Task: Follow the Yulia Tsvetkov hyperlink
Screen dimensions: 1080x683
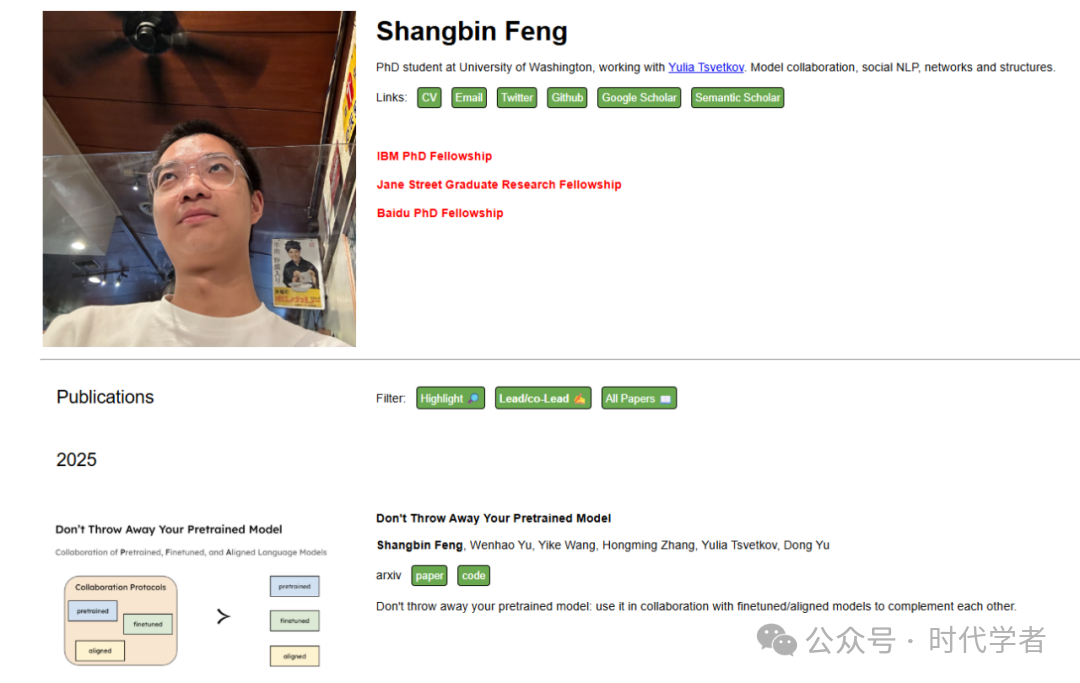Action: point(706,68)
